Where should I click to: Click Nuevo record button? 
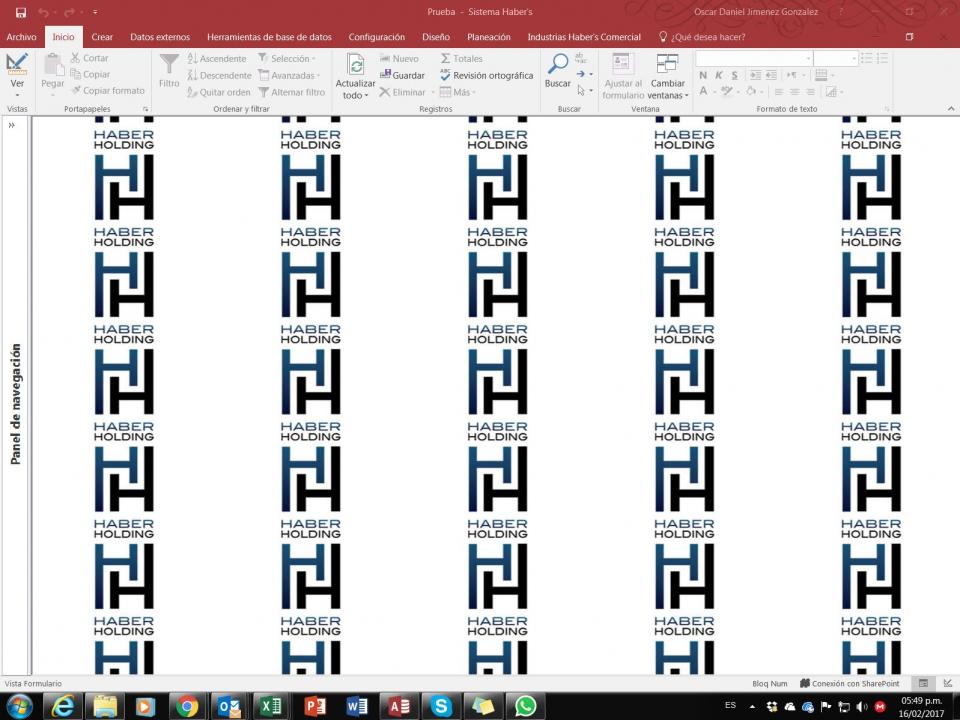399,59
